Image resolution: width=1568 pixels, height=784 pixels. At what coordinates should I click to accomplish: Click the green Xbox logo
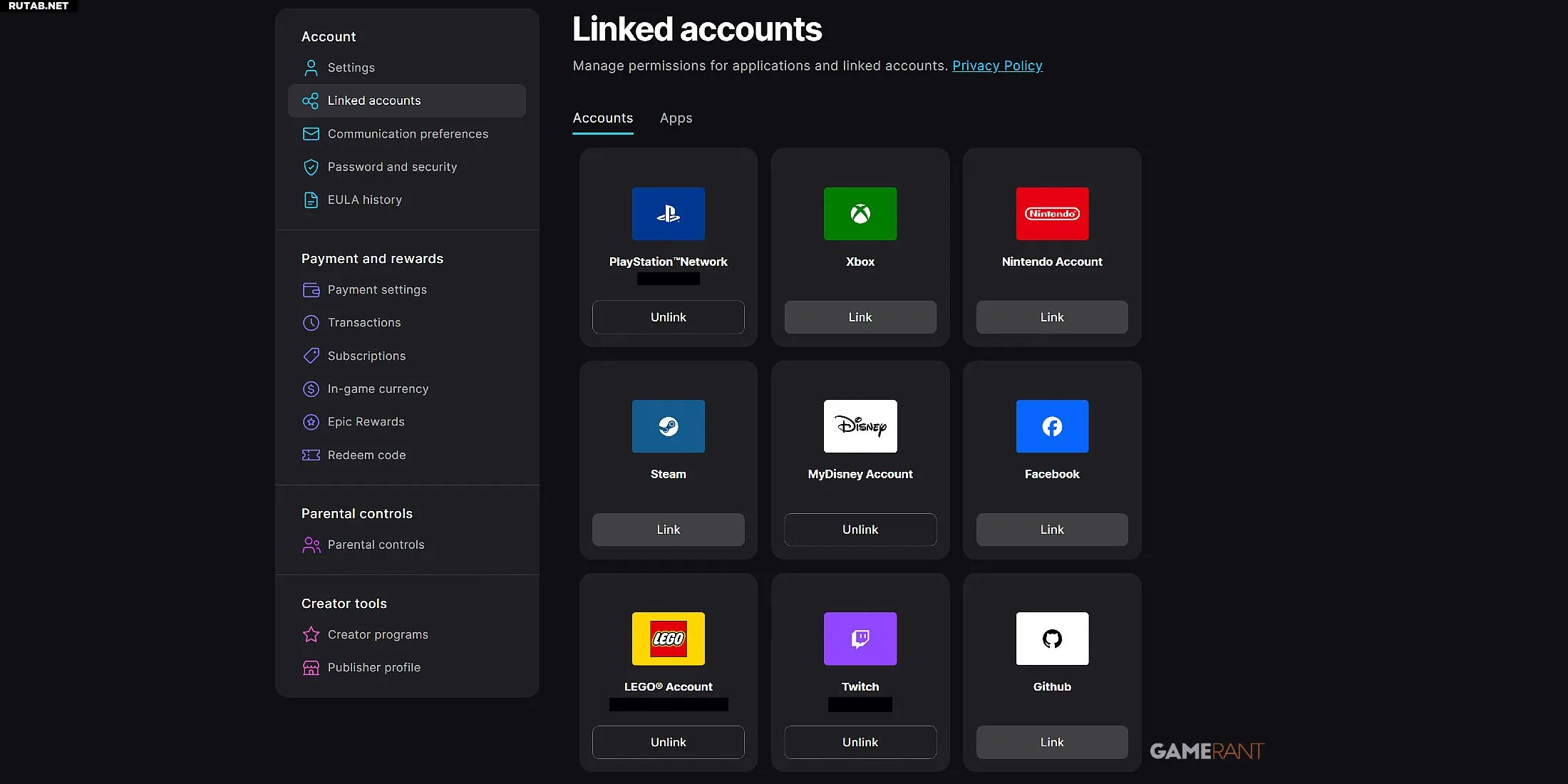[860, 214]
